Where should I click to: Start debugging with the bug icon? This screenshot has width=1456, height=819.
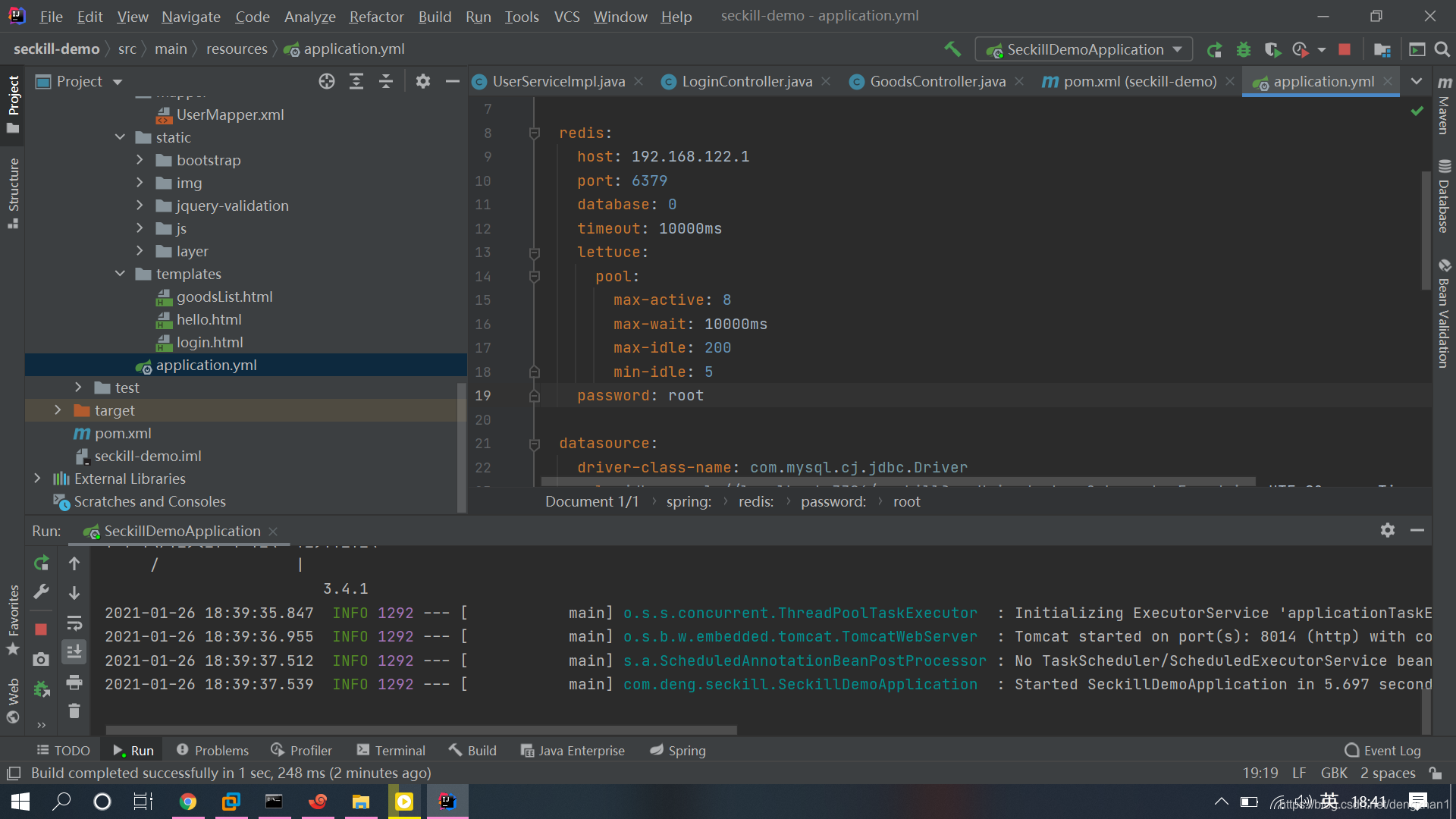pyautogui.click(x=1244, y=49)
